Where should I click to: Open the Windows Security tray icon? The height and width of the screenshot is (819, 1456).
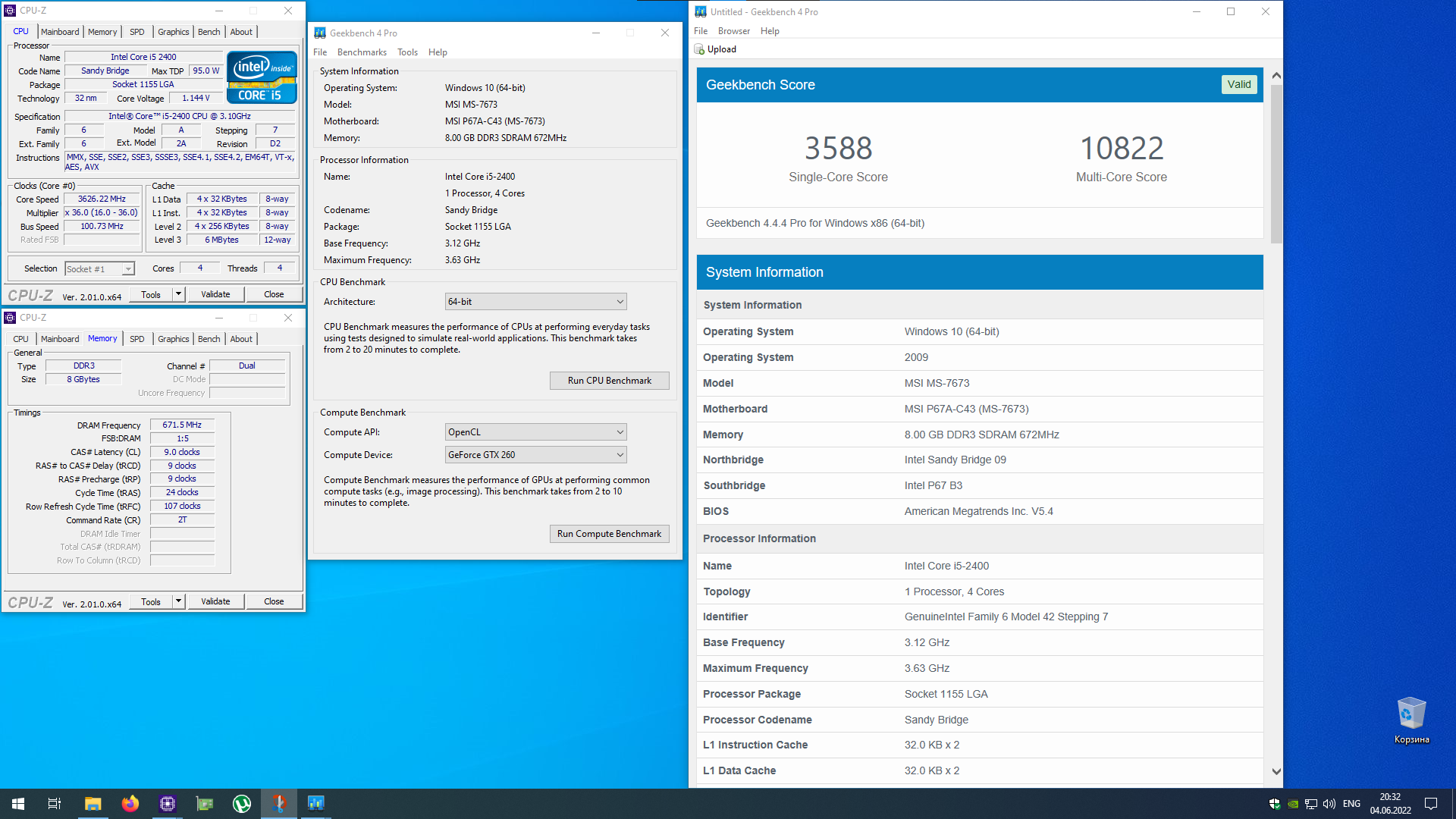tap(1275, 804)
